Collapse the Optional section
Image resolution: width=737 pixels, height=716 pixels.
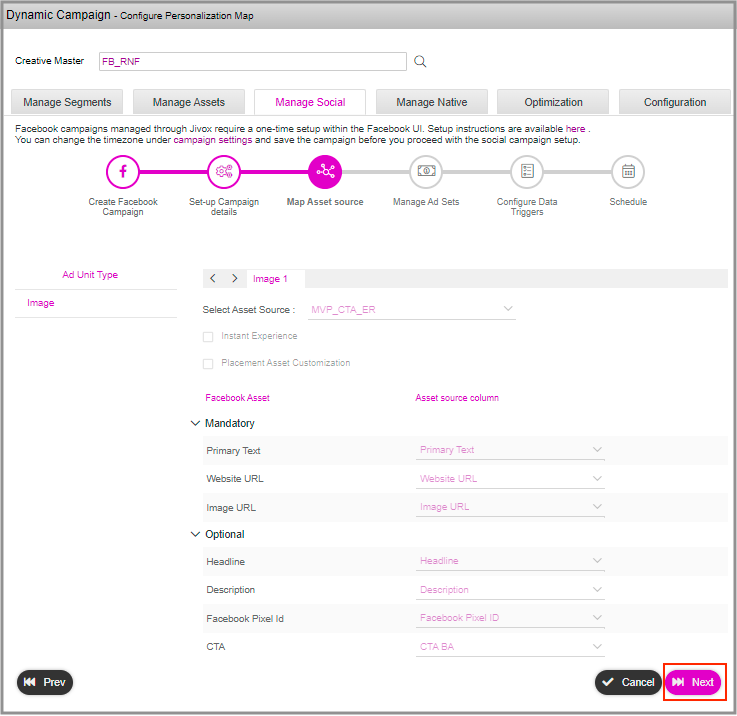[195, 534]
